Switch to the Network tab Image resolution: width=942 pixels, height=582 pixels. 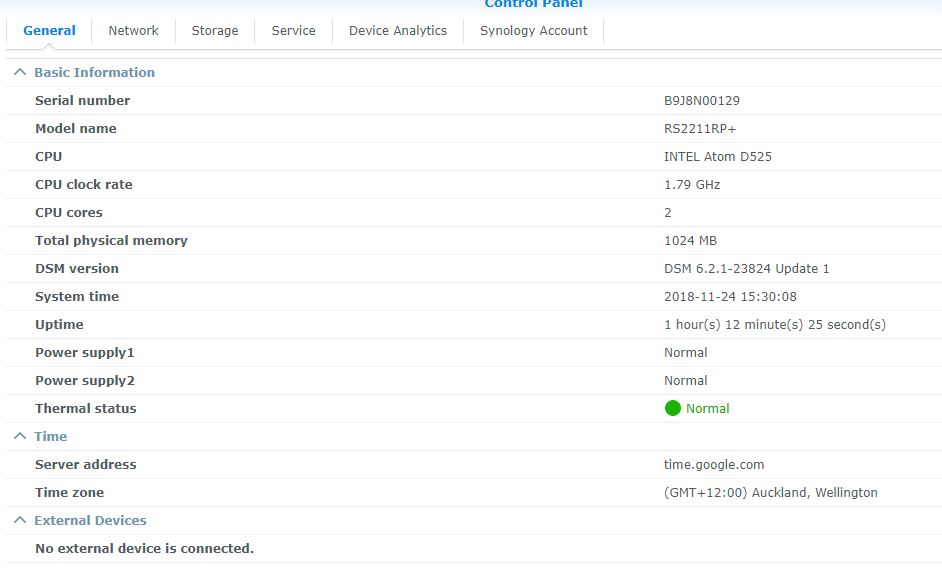point(133,30)
